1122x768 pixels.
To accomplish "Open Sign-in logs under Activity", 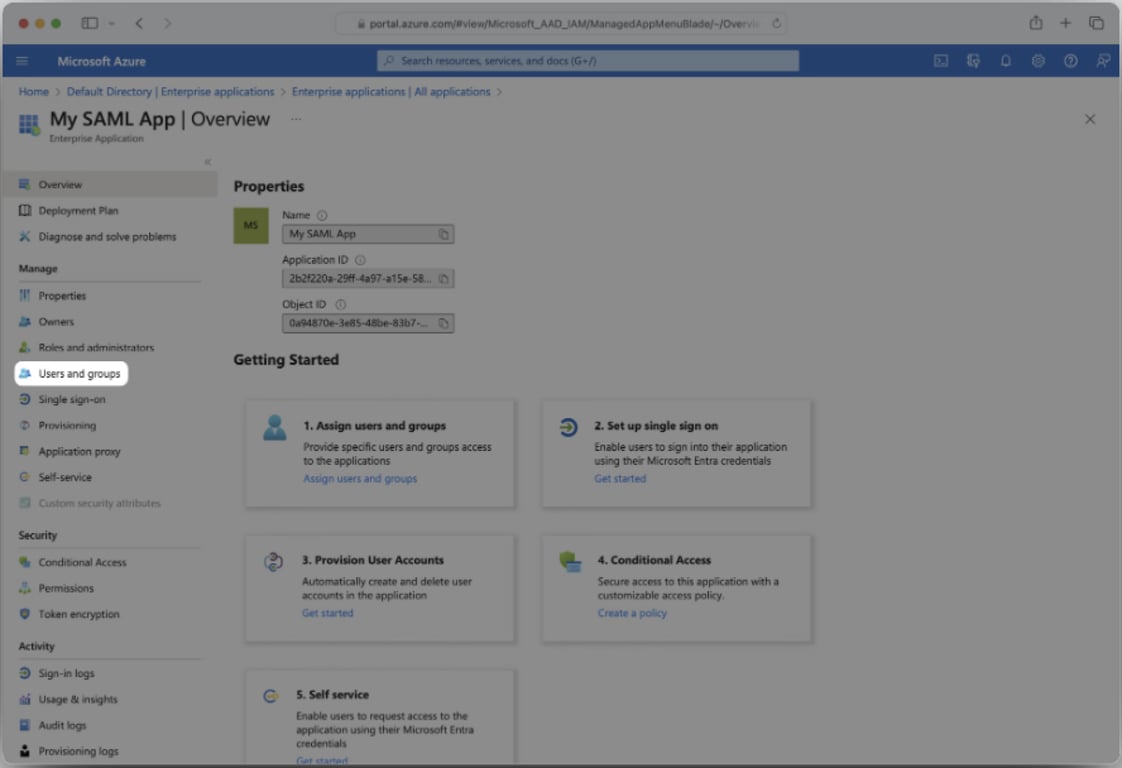I will point(66,674).
